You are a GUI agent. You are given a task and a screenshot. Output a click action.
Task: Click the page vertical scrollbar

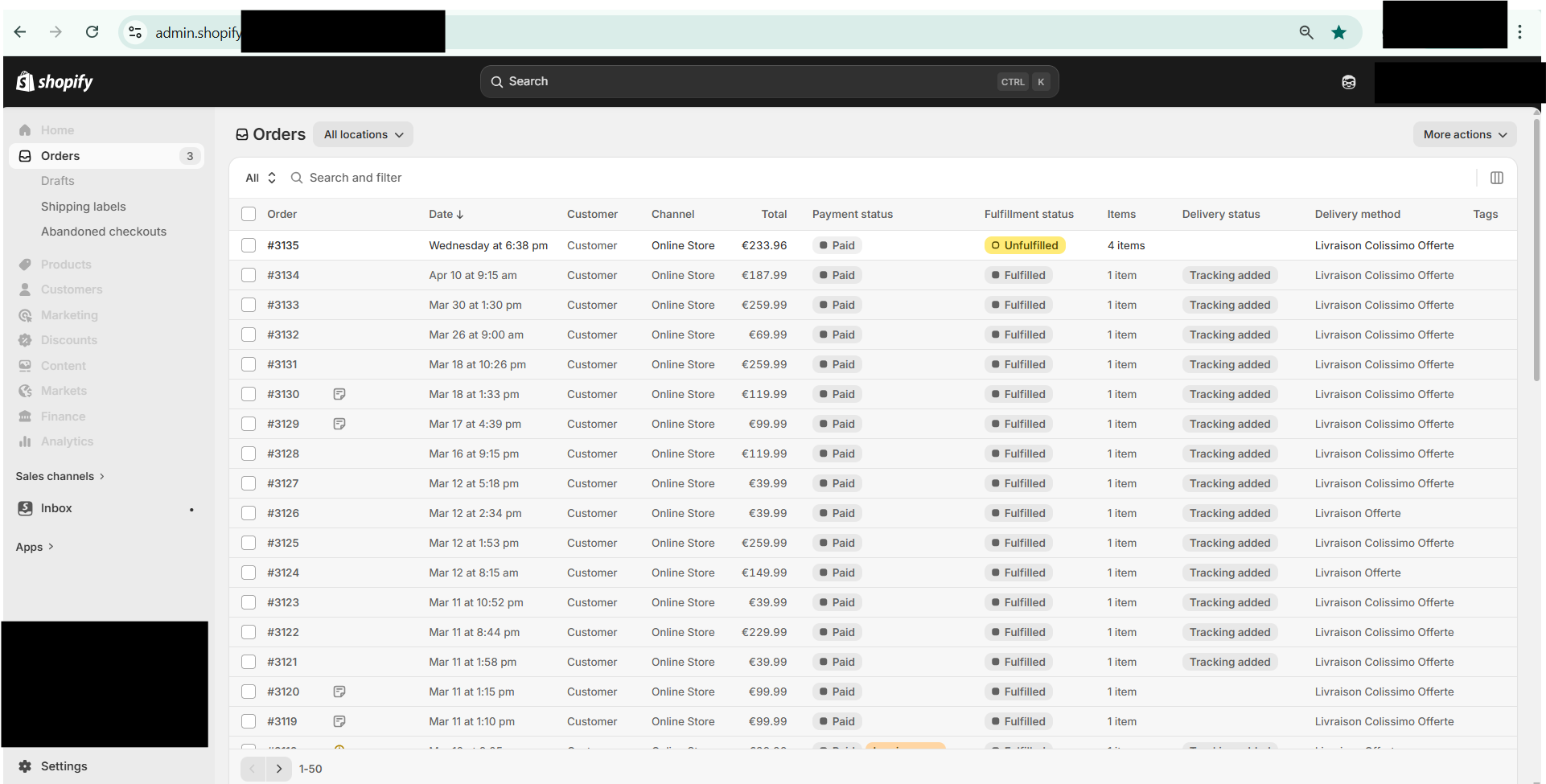(x=1537, y=249)
